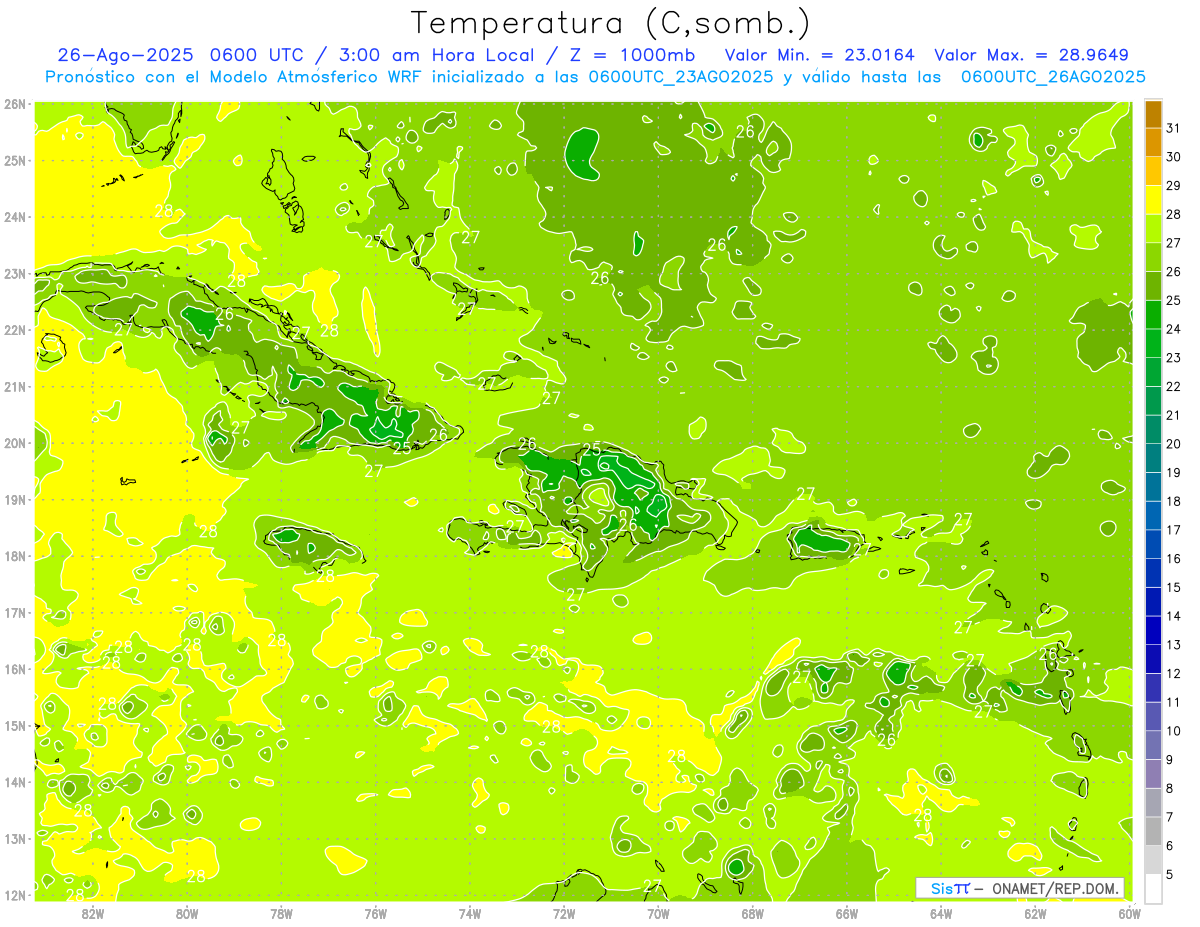Screen dimensions: 1200x927
Task: Click the '13N' latitude axis label
Action: click(x=16, y=839)
